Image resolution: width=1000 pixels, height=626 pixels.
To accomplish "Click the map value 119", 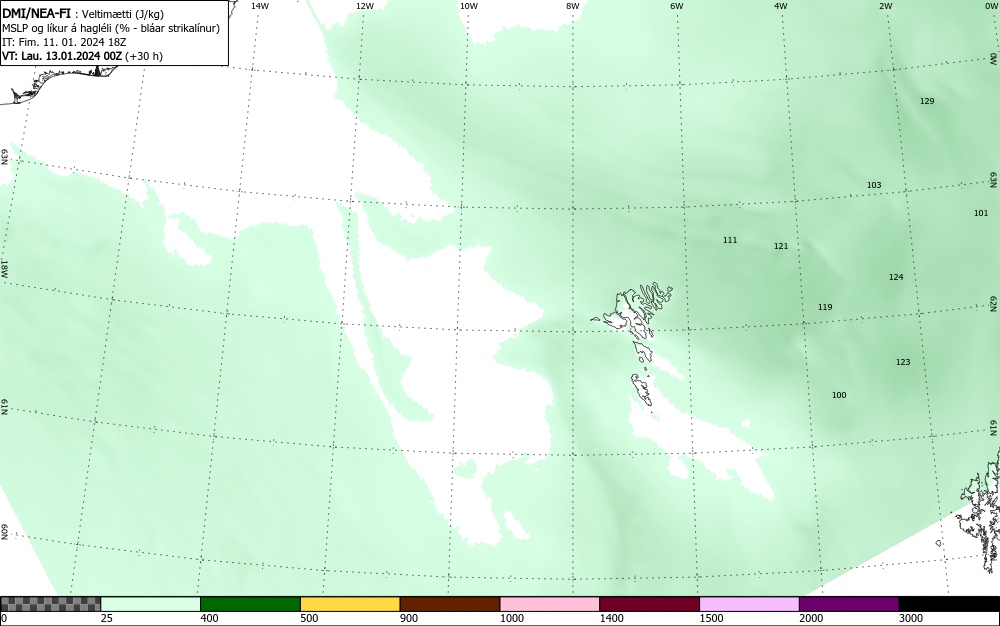I will (x=825, y=307).
